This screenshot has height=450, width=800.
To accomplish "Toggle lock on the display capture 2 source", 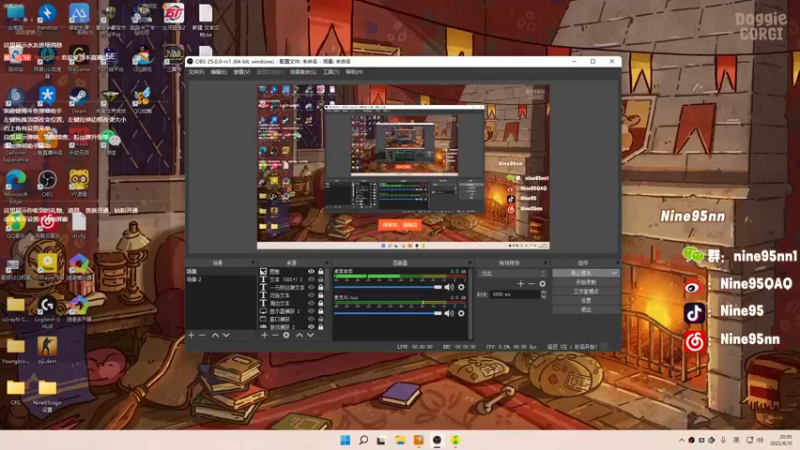I will (321, 311).
